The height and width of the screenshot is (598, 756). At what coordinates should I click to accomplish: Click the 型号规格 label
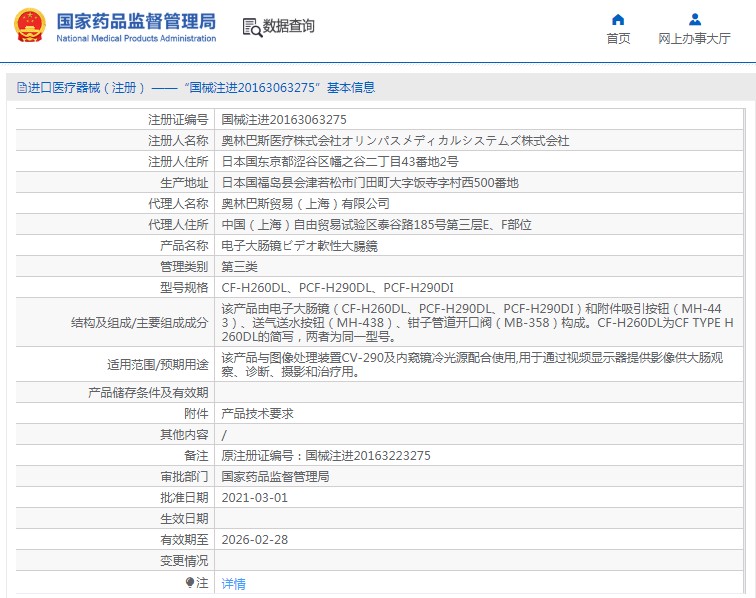click(184, 288)
